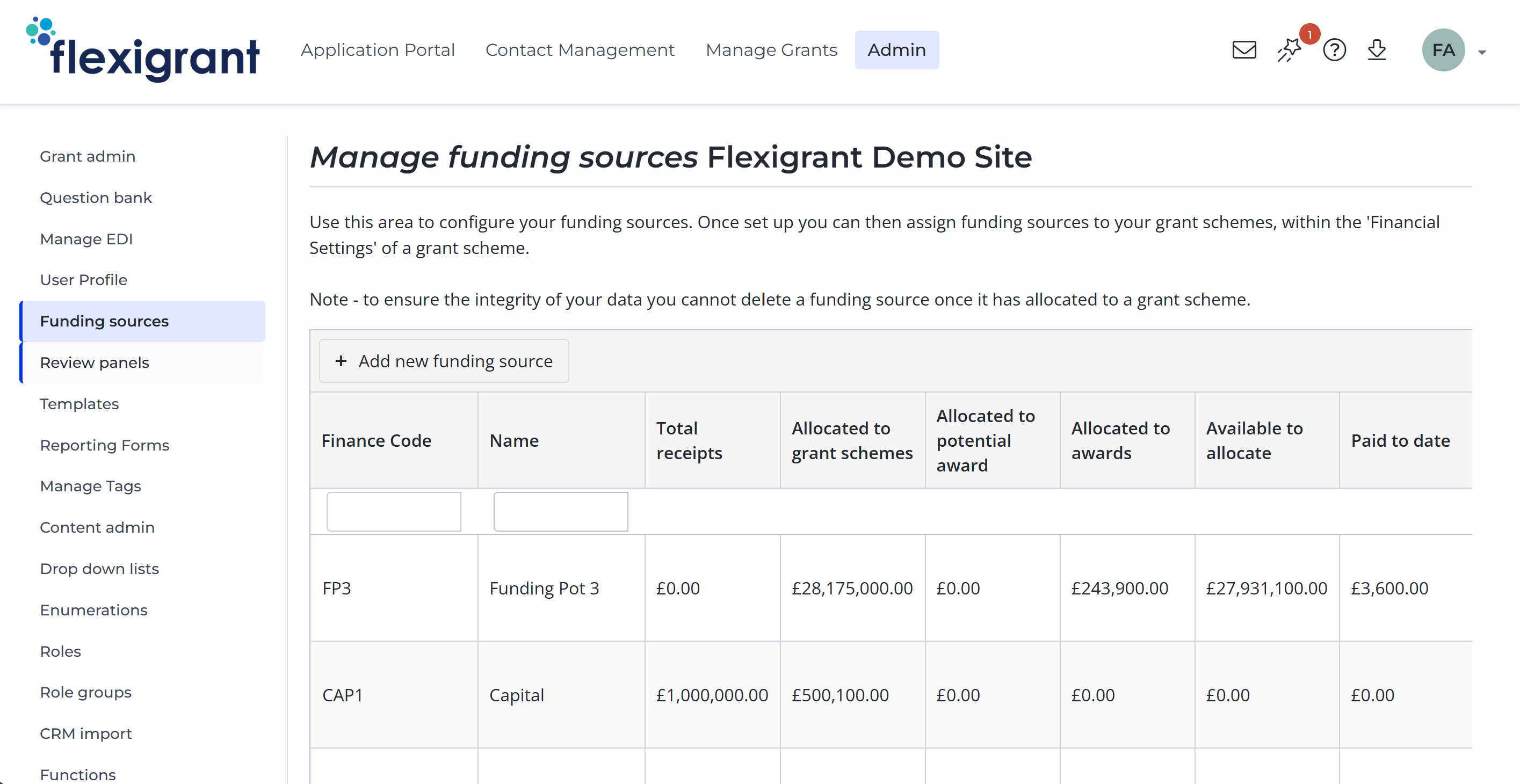This screenshot has width=1520, height=784.
Task: Sort by Available to allocate header
Action: click(x=1255, y=441)
